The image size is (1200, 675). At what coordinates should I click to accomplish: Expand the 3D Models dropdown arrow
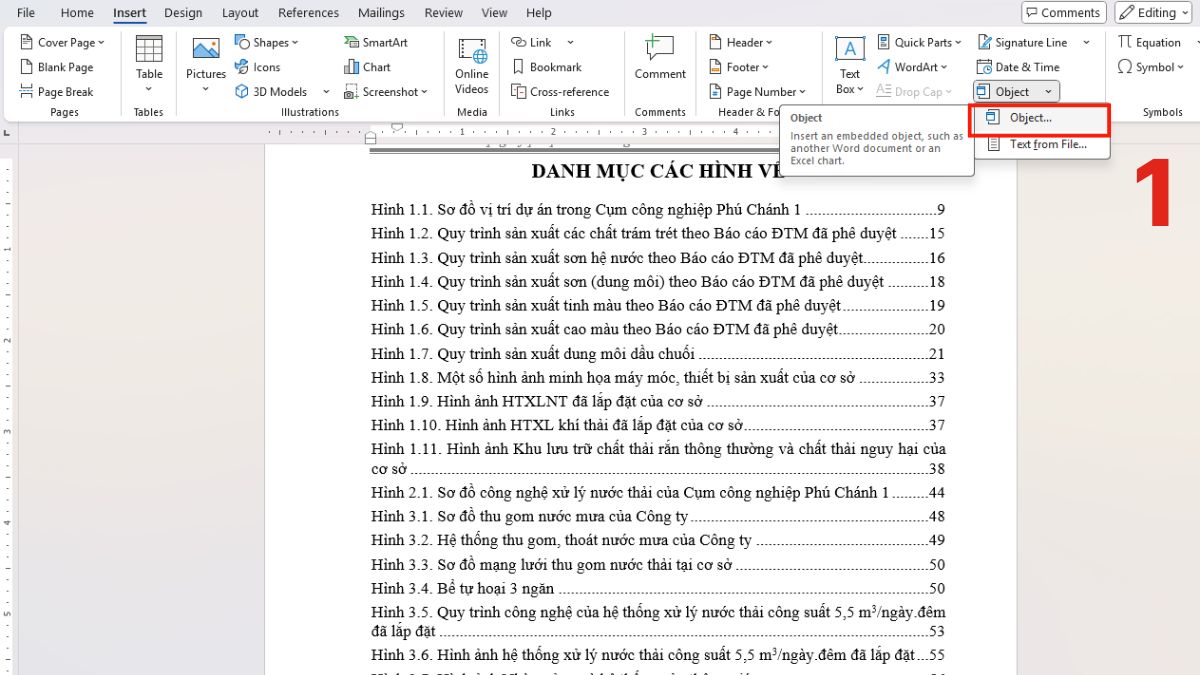click(326, 92)
